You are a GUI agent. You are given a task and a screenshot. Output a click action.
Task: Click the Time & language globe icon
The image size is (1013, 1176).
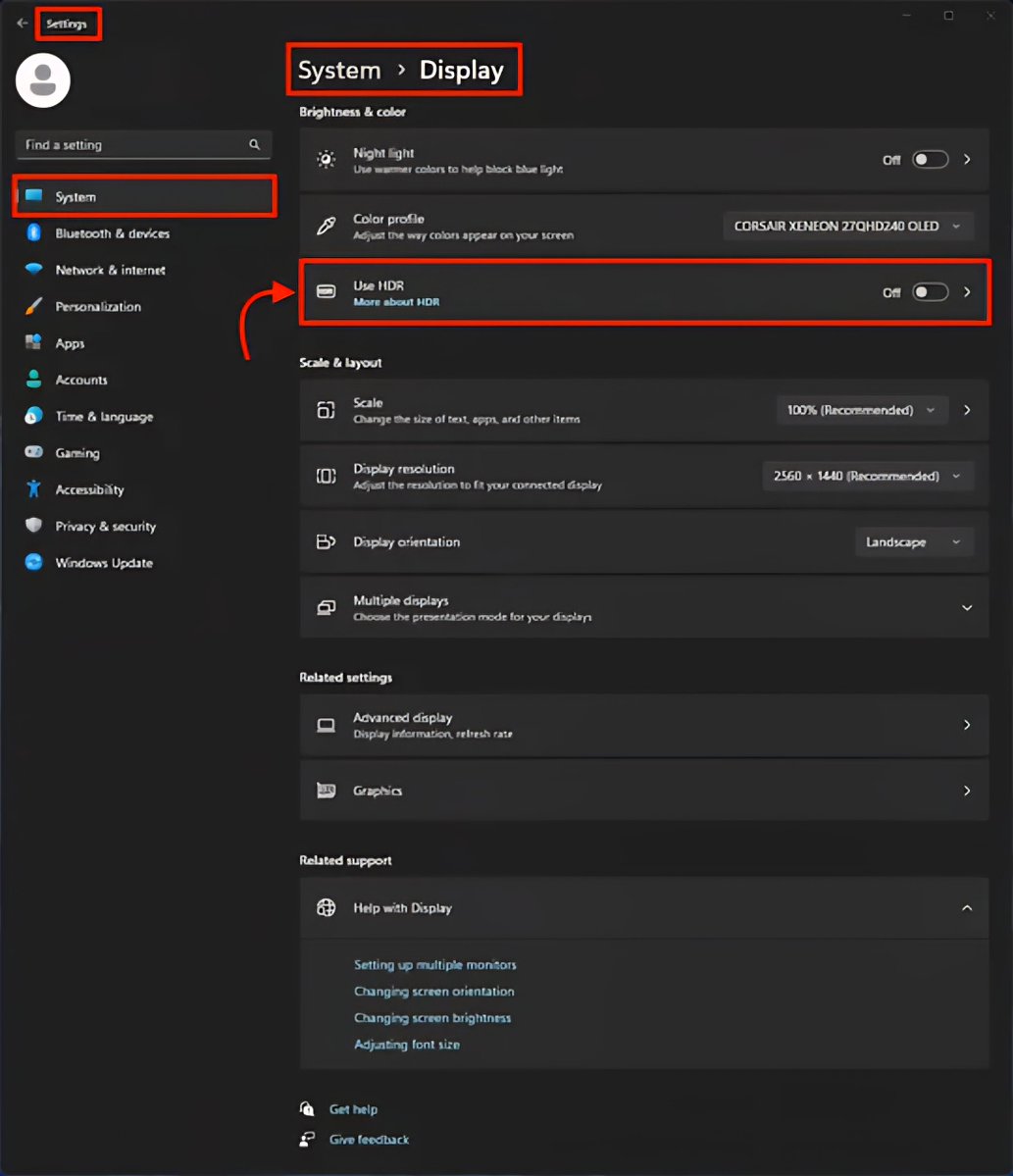pos(33,416)
